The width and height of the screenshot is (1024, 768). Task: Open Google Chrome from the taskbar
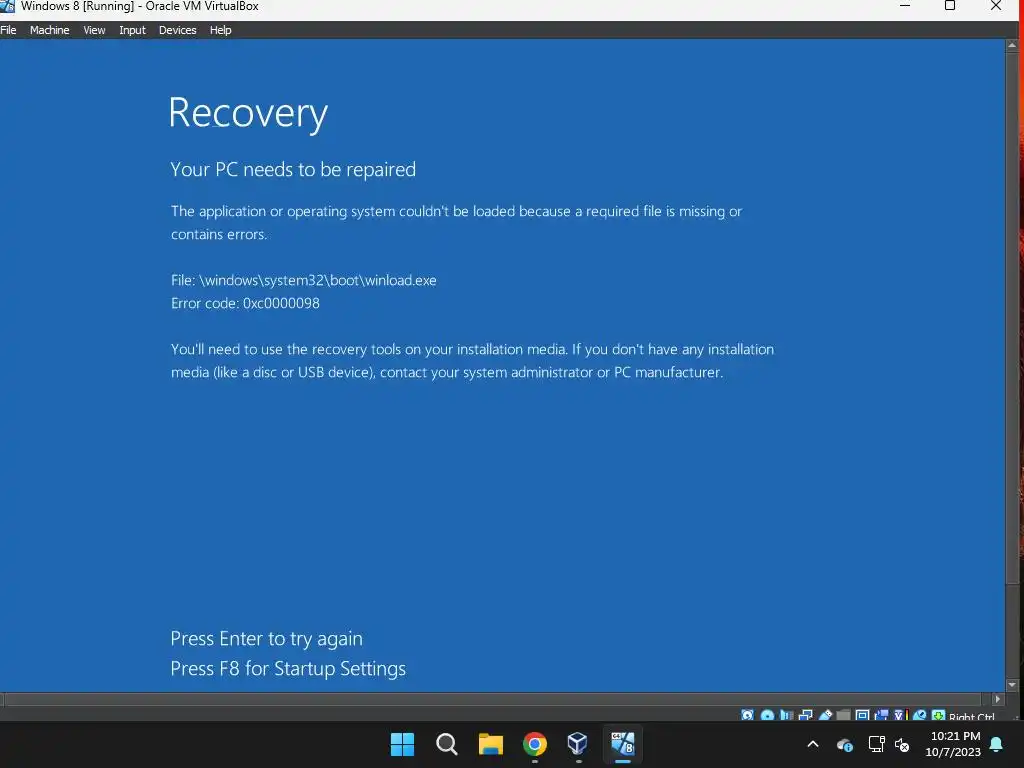click(x=535, y=744)
